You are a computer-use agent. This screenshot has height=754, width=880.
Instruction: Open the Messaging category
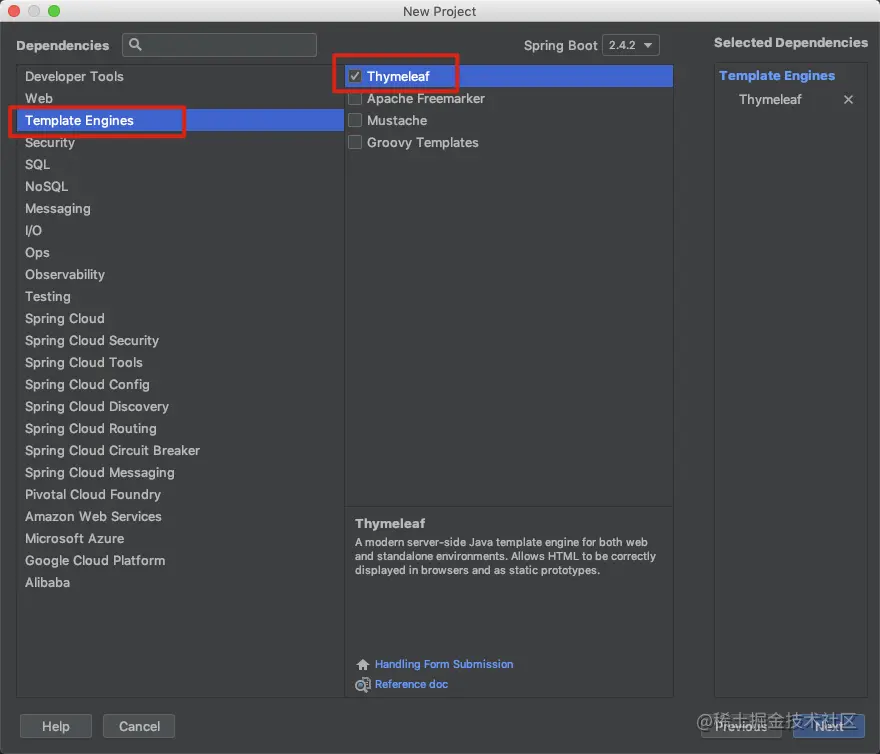click(x=180, y=208)
